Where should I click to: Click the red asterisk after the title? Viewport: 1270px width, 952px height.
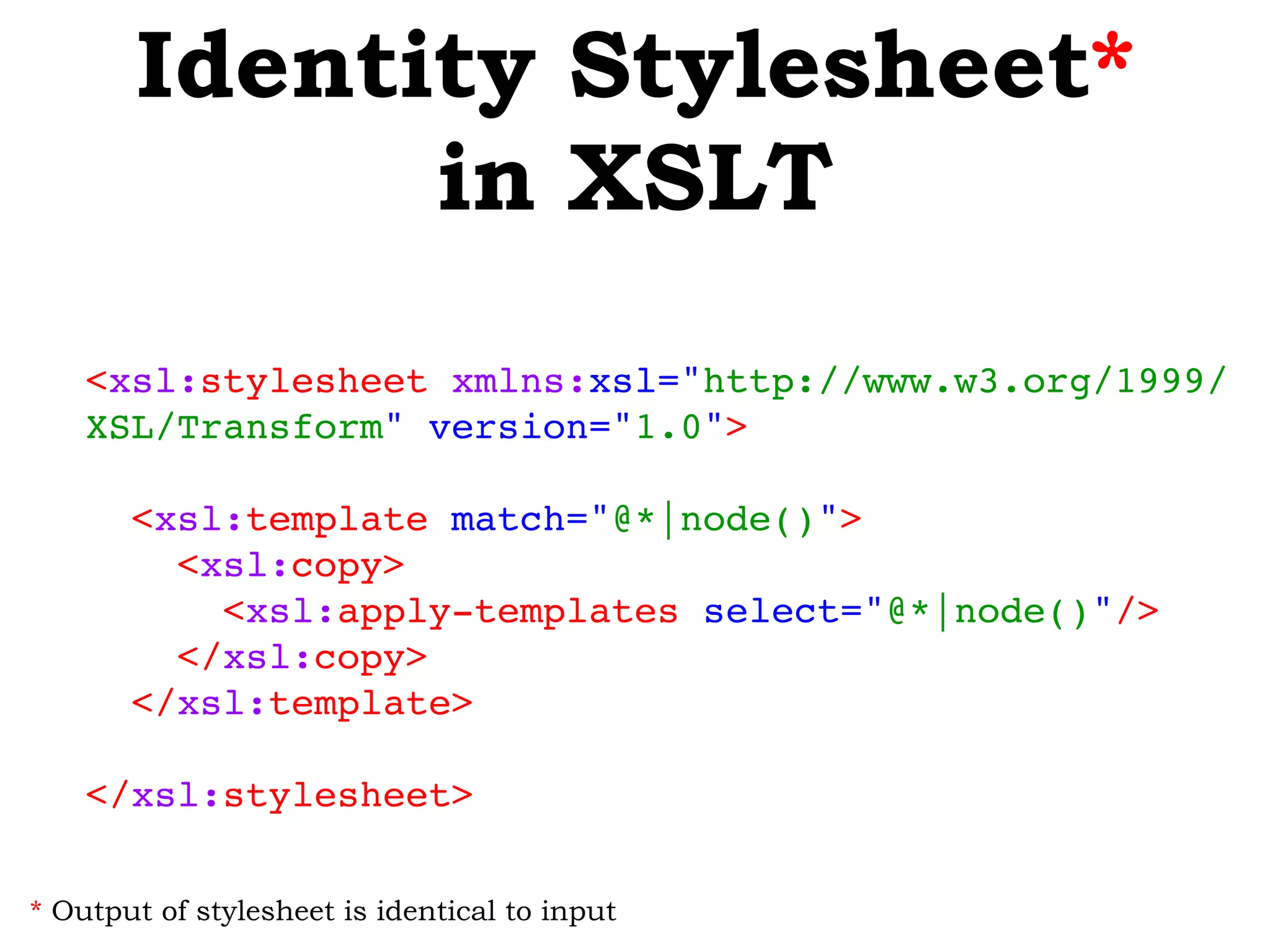tap(1111, 51)
